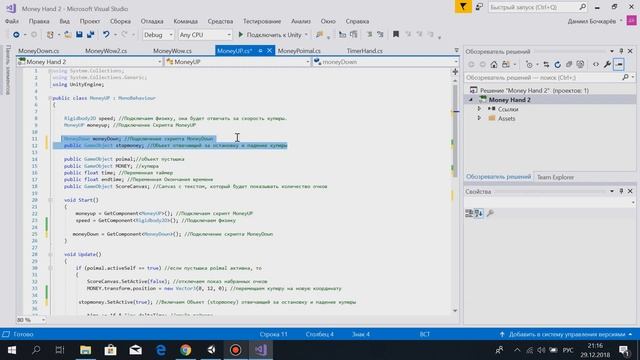Pin the MoneyUP.cs tab
This screenshot has height=360, width=640.
(260, 51)
